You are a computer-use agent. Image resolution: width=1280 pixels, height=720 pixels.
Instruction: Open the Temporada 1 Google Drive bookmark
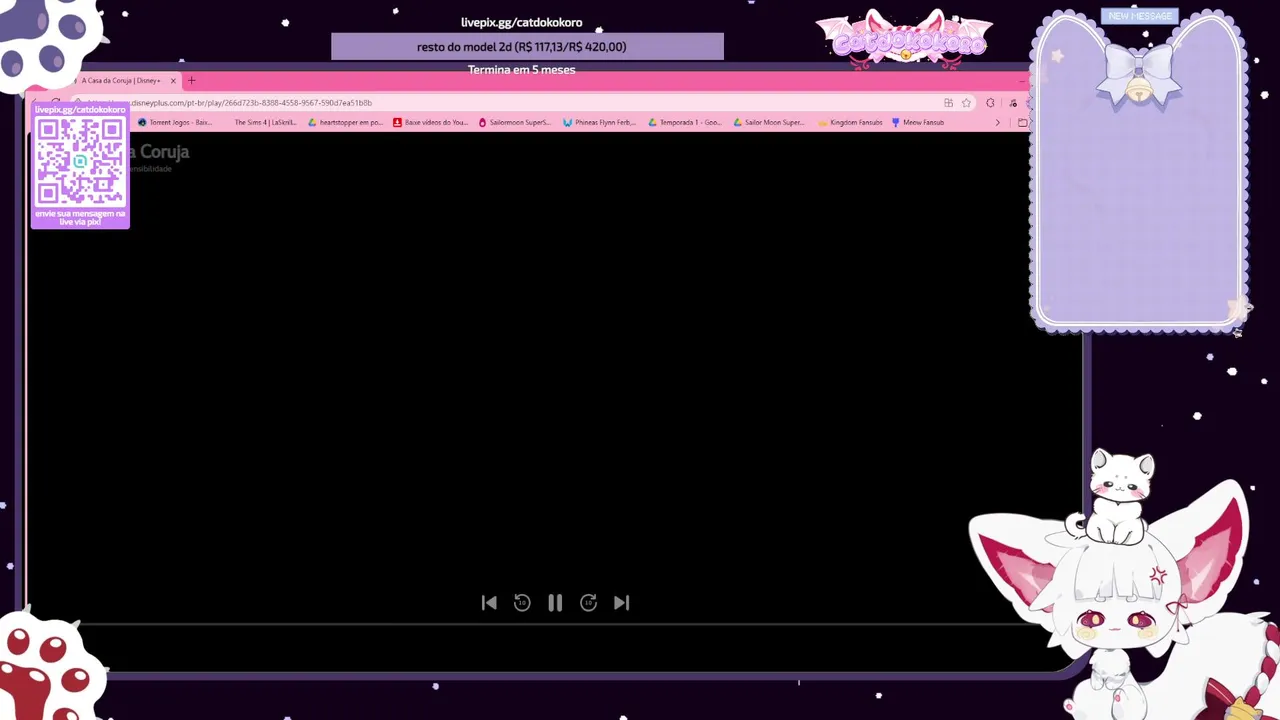click(684, 122)
